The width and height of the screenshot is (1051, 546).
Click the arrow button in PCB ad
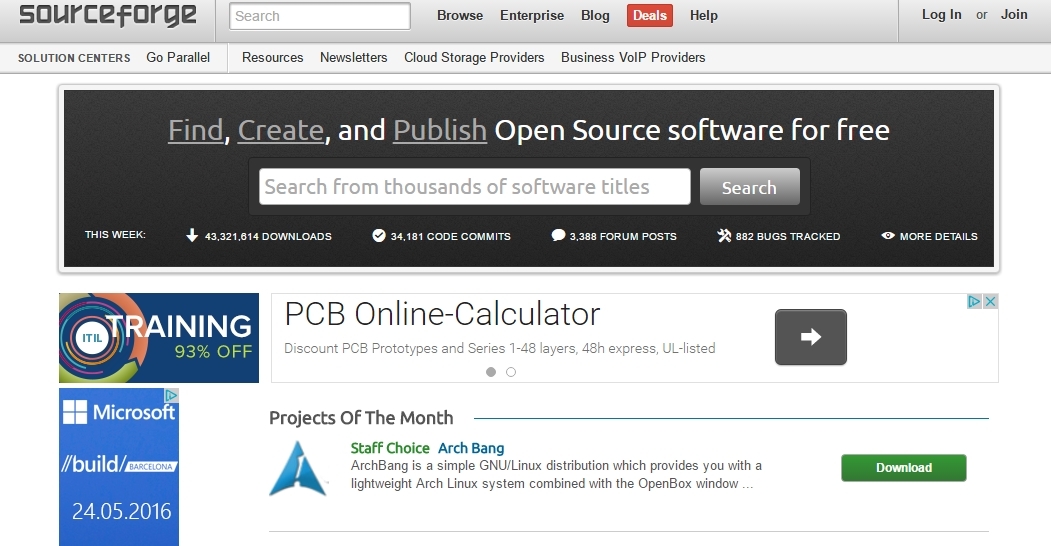810,337
